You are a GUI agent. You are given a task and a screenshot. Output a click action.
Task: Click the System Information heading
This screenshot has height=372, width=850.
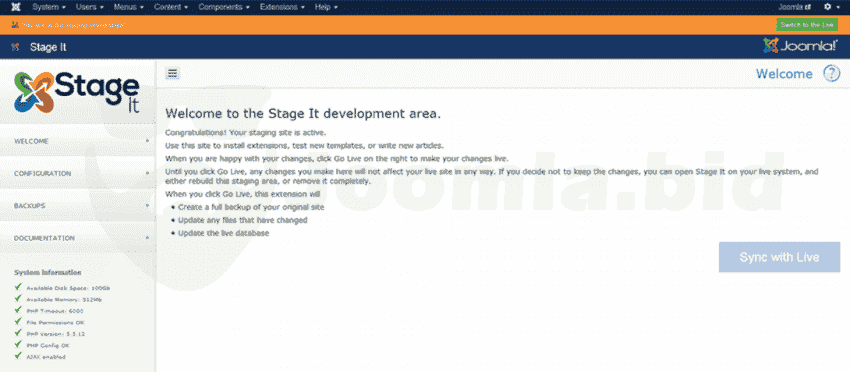48,272
